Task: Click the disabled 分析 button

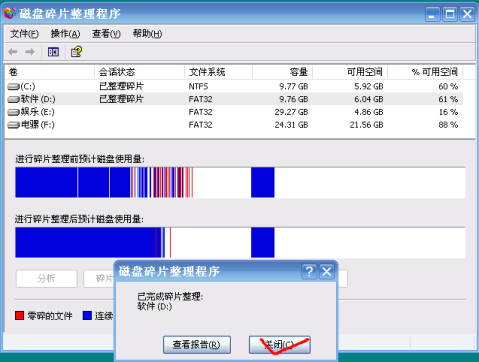Action: coord(47,278)
